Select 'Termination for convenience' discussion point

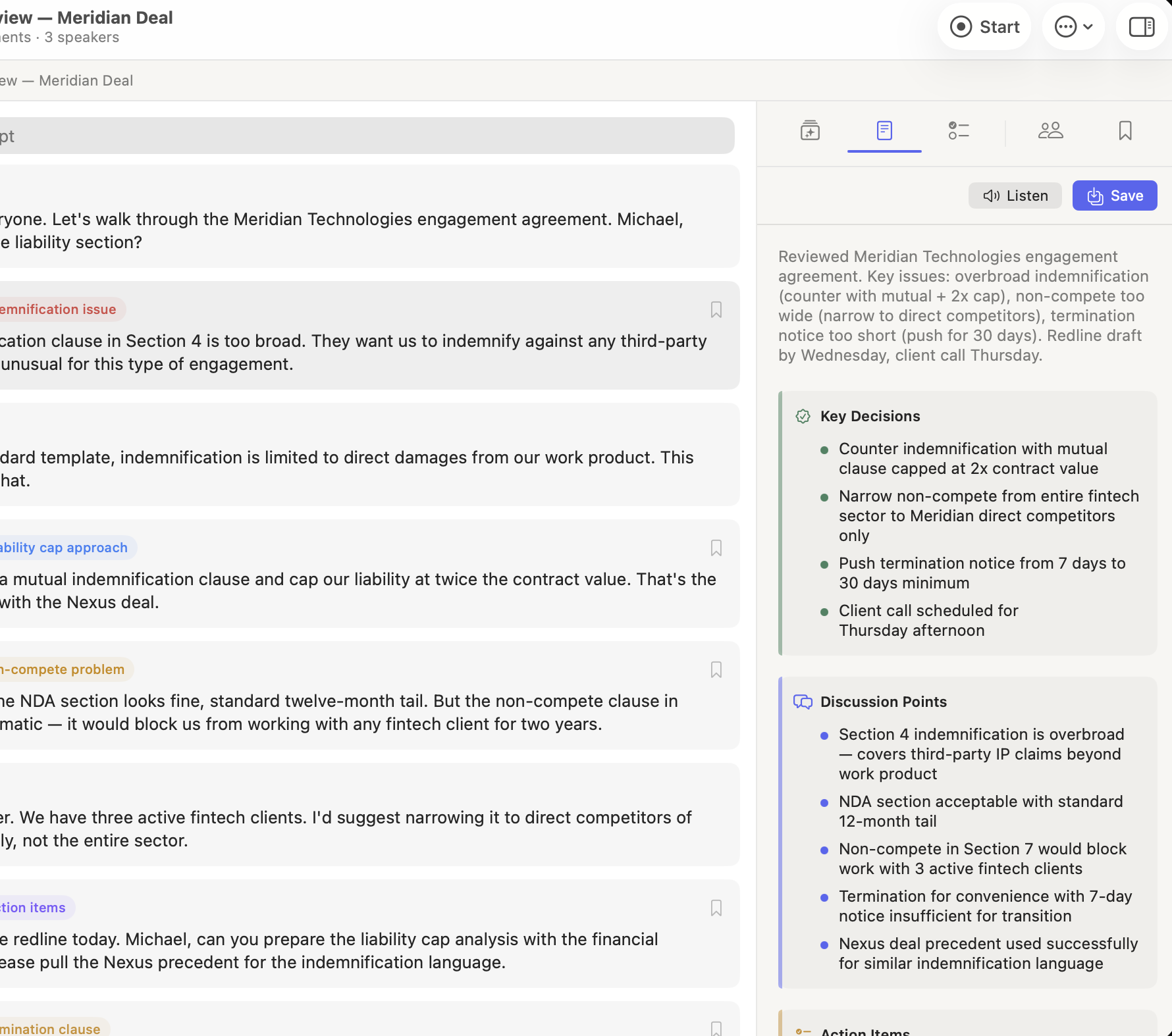coord(986,906)
